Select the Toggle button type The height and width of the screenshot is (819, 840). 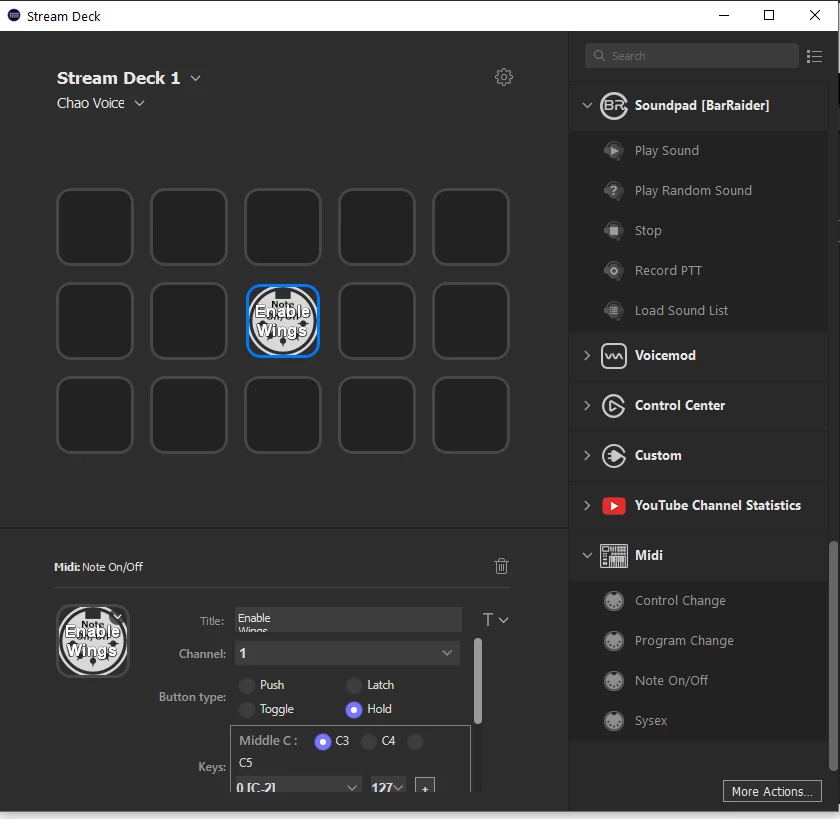tap(247, 709)
